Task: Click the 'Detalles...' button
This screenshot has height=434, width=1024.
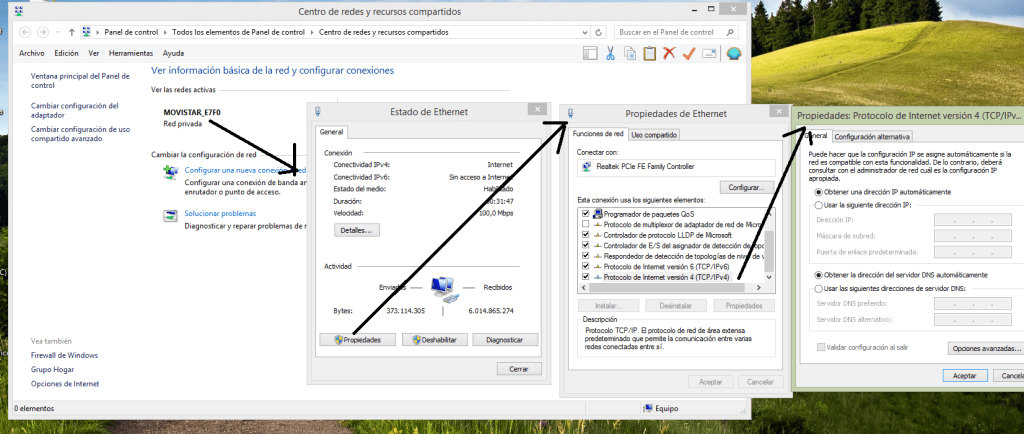Action: [355, 230]
